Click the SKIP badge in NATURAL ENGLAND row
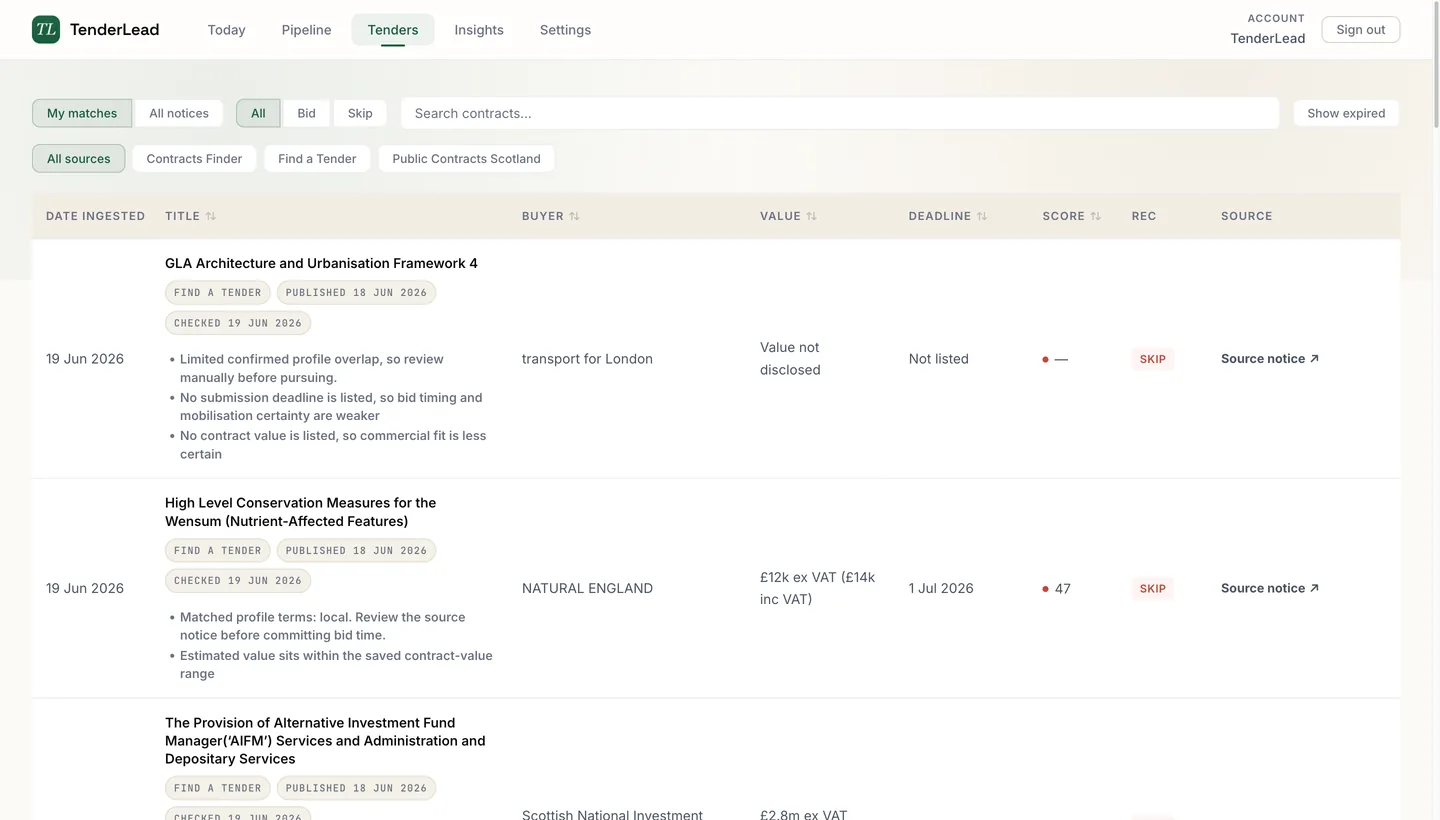 pyautogui.click(x=1153, y=588)
